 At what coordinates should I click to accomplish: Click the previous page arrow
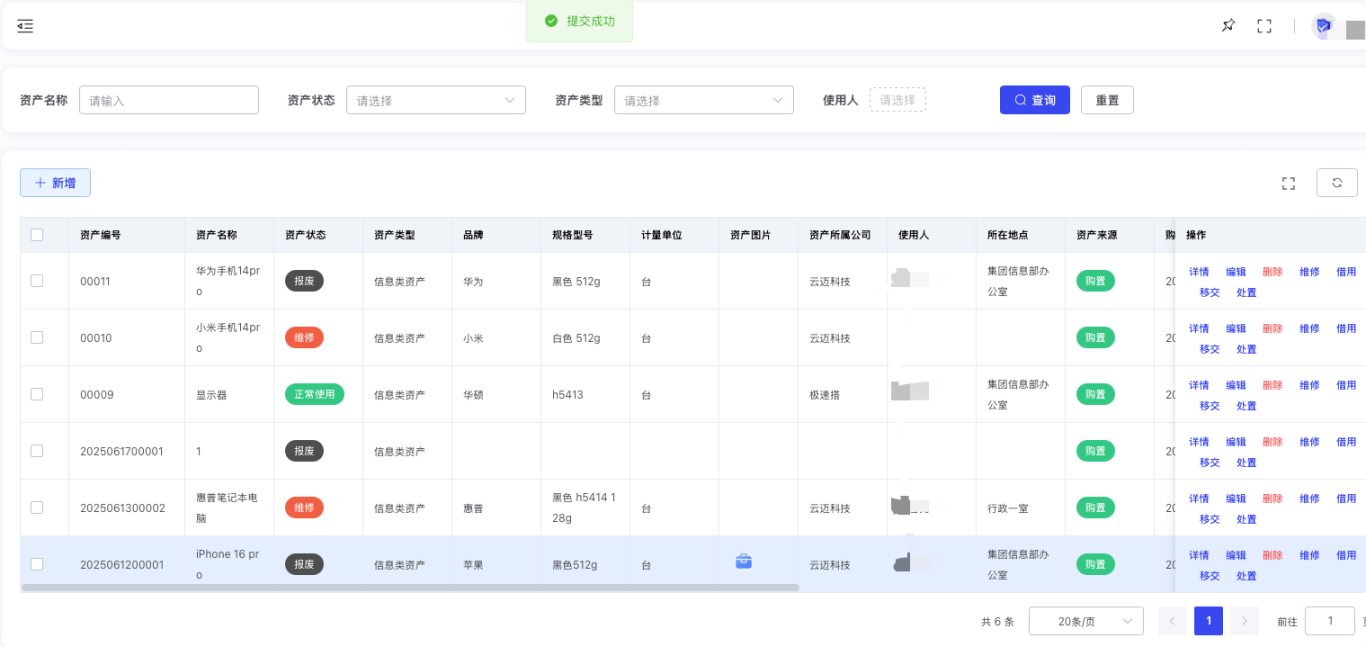coord(1172,621)
